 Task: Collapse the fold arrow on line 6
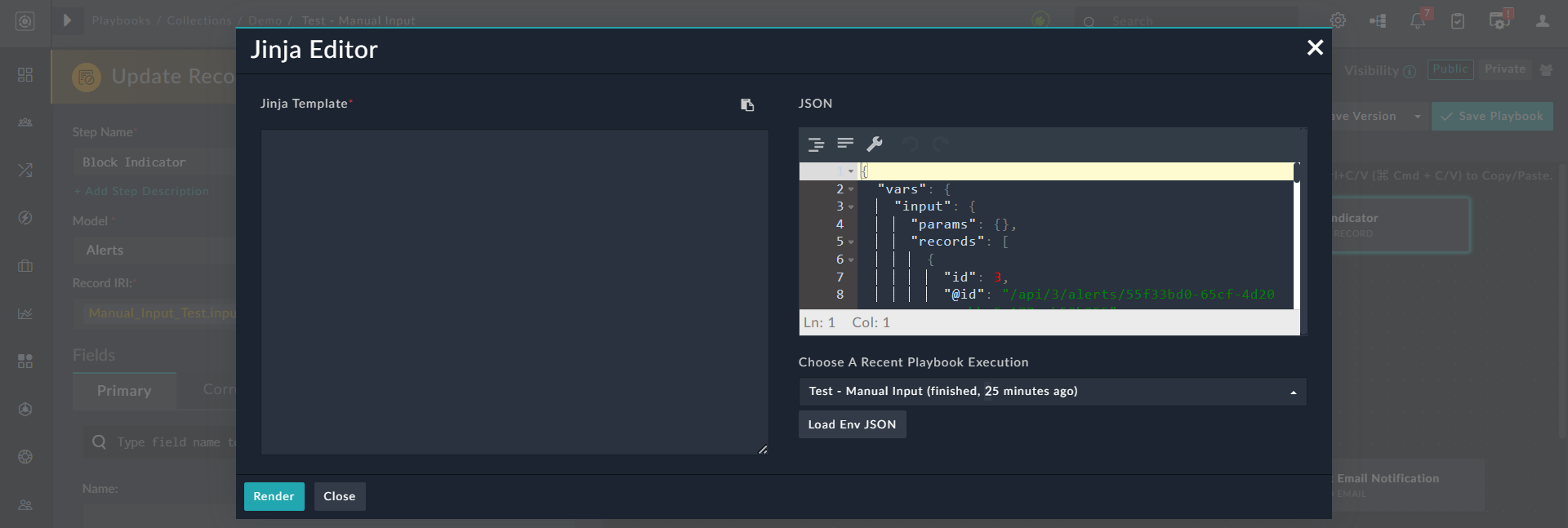click(851, 260)
